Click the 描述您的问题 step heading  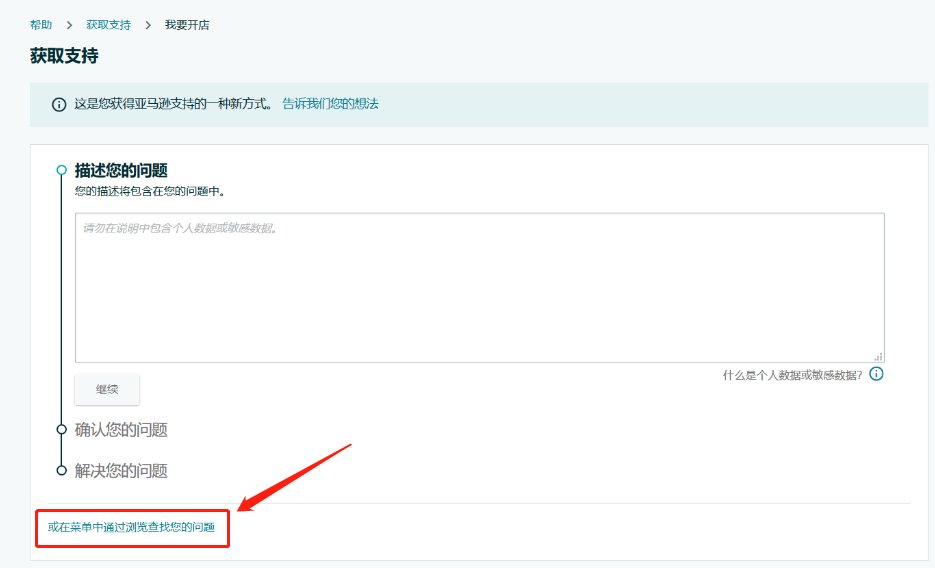121,170
